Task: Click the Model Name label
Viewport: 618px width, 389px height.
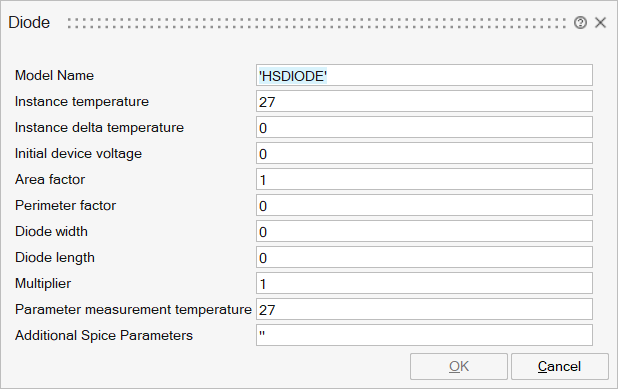Action: pos(54,75)
